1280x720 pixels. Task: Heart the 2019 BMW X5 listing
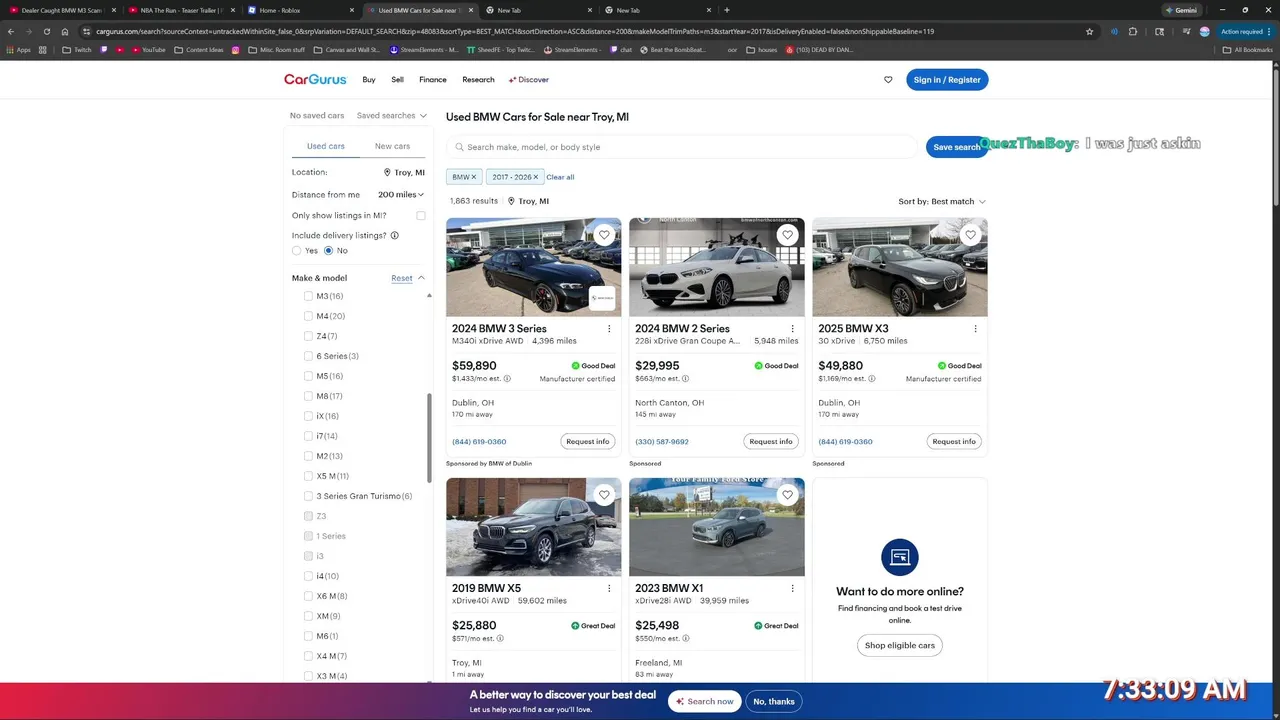tap(604, 495)
